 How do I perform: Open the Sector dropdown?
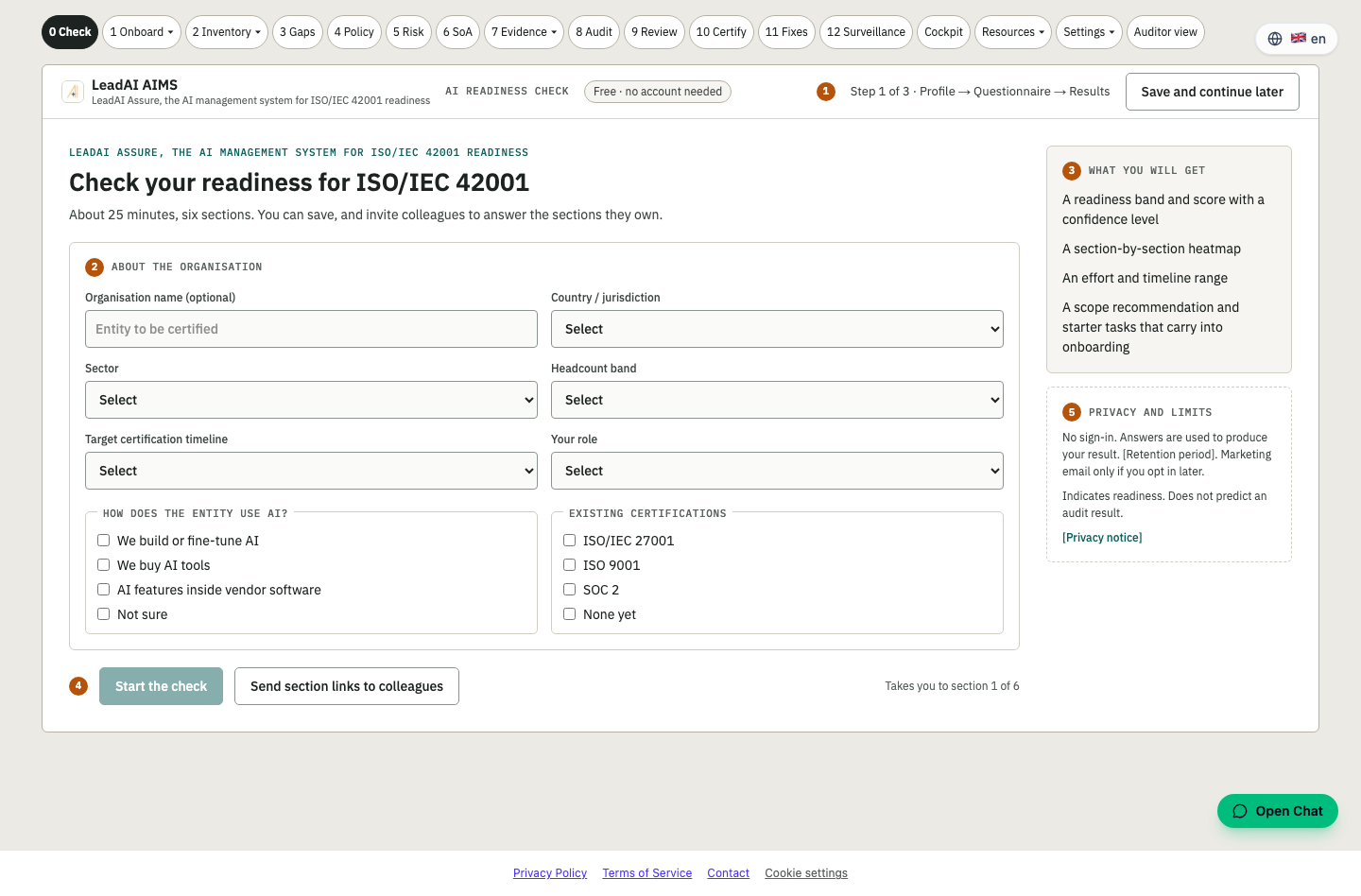click(x=311, y=400)
